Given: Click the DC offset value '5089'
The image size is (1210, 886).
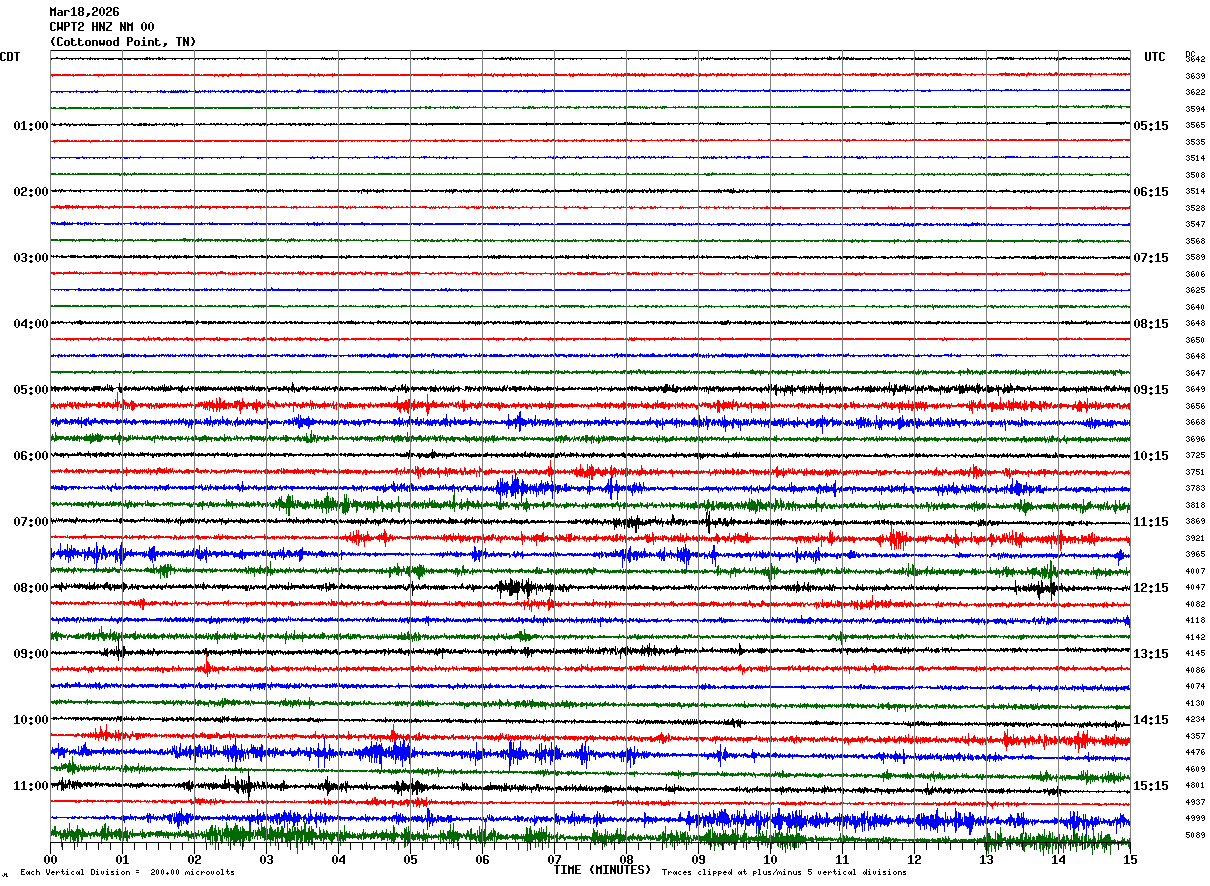Looking at the screenshot, I should coord(1195,835).
